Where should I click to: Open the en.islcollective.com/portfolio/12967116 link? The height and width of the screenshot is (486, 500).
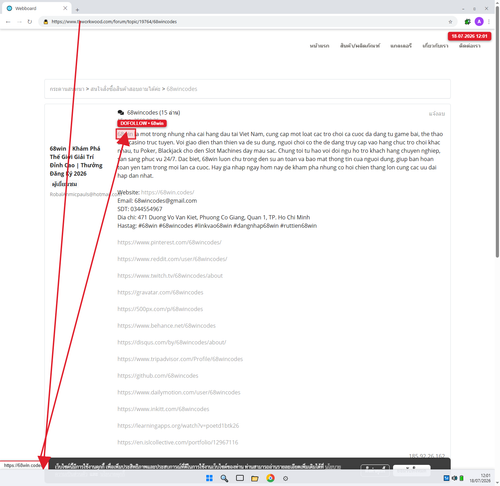click(178, 442)
